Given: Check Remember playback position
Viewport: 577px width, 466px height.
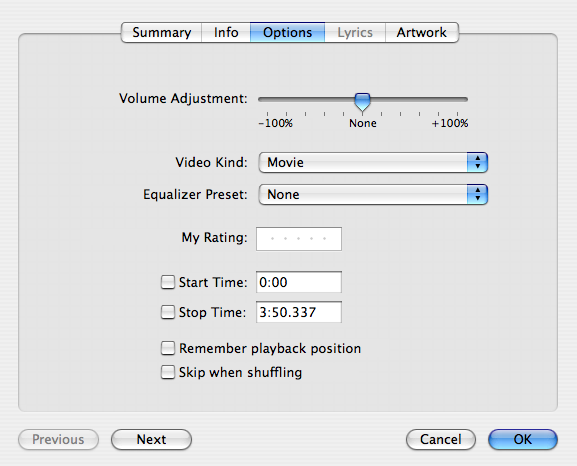Looking at the screenshot, I should [x=168, y=348].
